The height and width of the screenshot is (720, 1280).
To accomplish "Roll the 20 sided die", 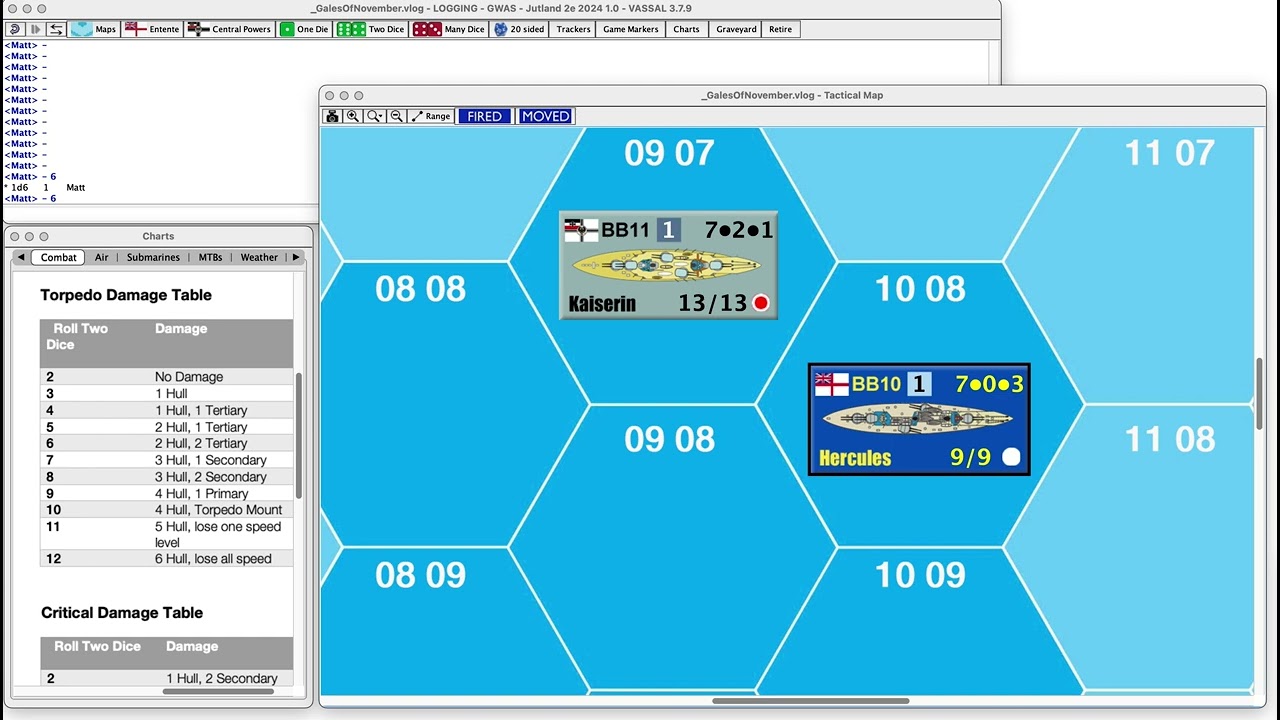I will pyautogui.click(x=520, y=29).
